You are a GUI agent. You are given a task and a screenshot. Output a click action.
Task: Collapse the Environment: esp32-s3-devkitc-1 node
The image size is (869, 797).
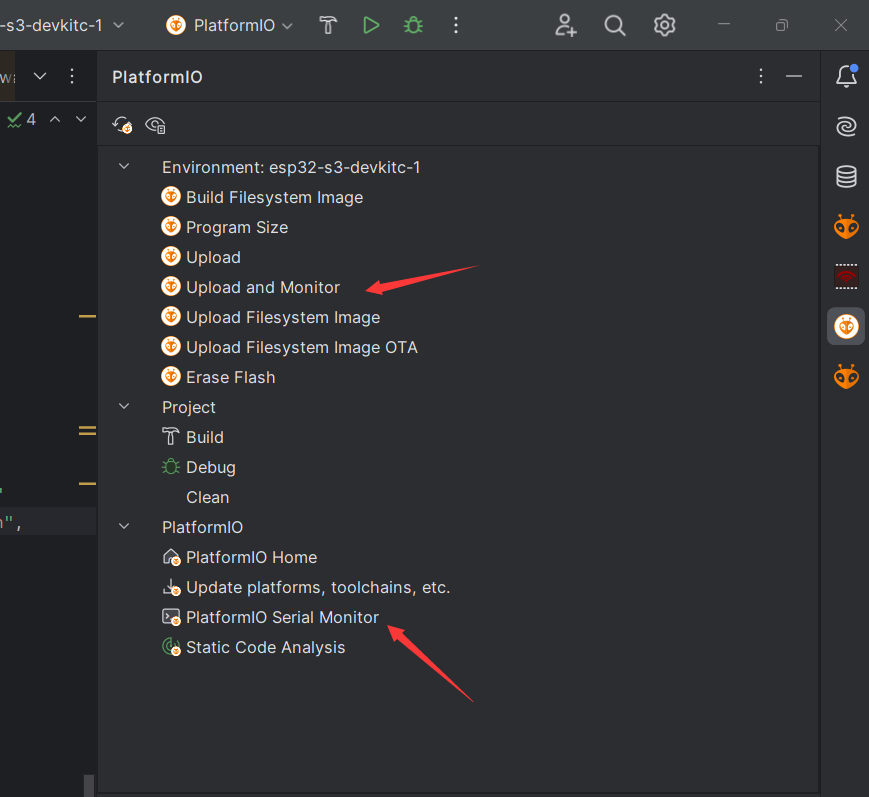point(124,166)
